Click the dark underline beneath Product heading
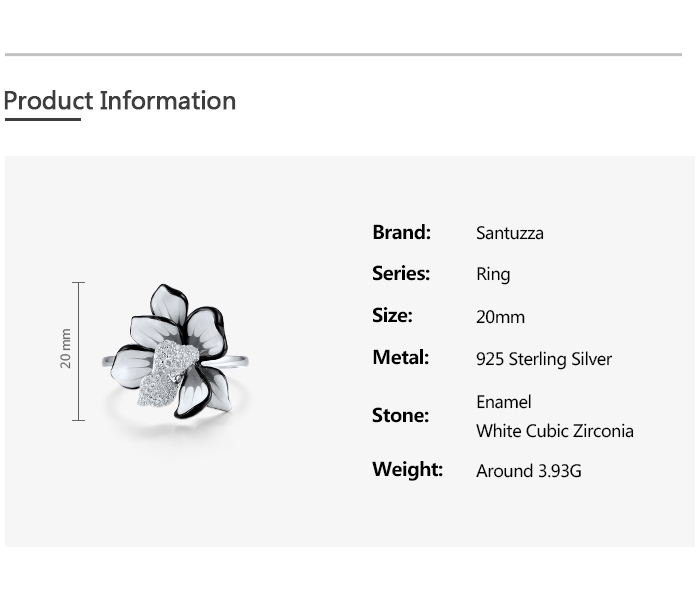 42,120
